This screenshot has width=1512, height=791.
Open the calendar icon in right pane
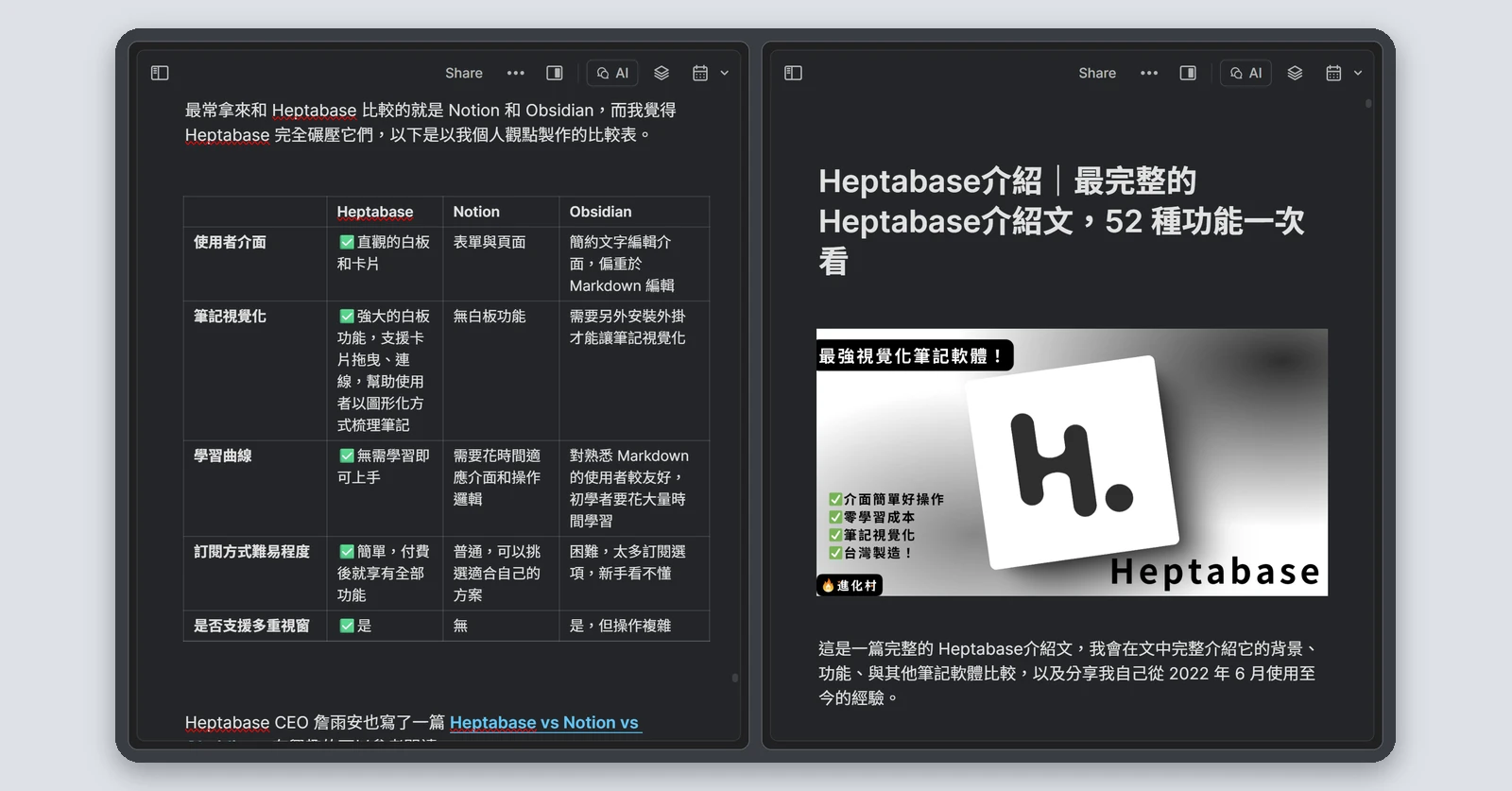pyautogui.click(x=1333, y=73)
